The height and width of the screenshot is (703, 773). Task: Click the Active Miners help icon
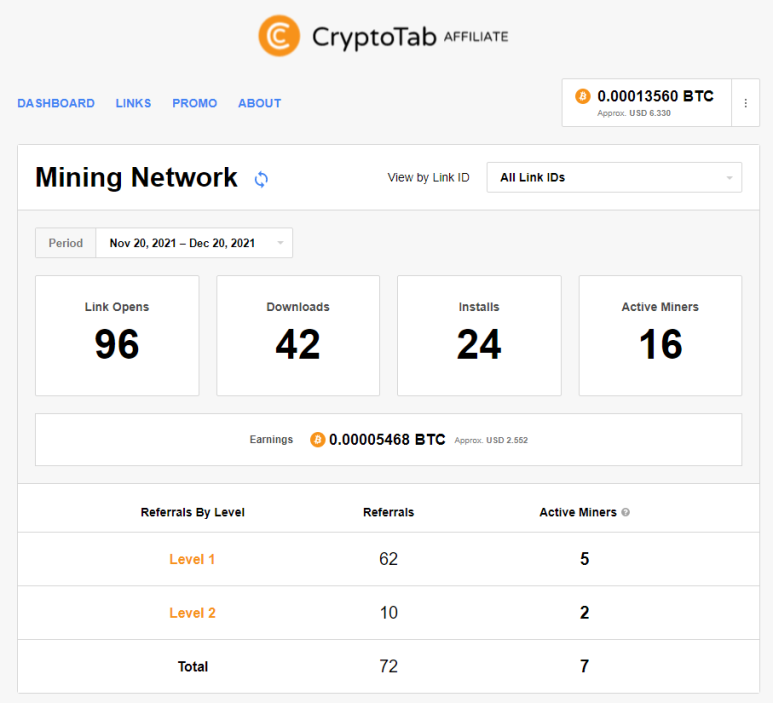click(x=626, y=512)
